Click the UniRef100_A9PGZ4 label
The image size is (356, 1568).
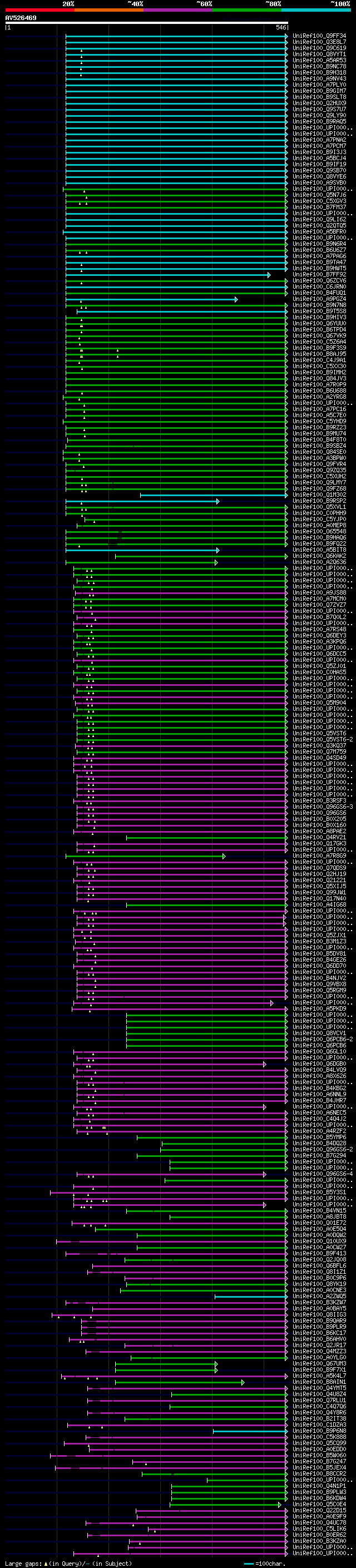(319, 299)
